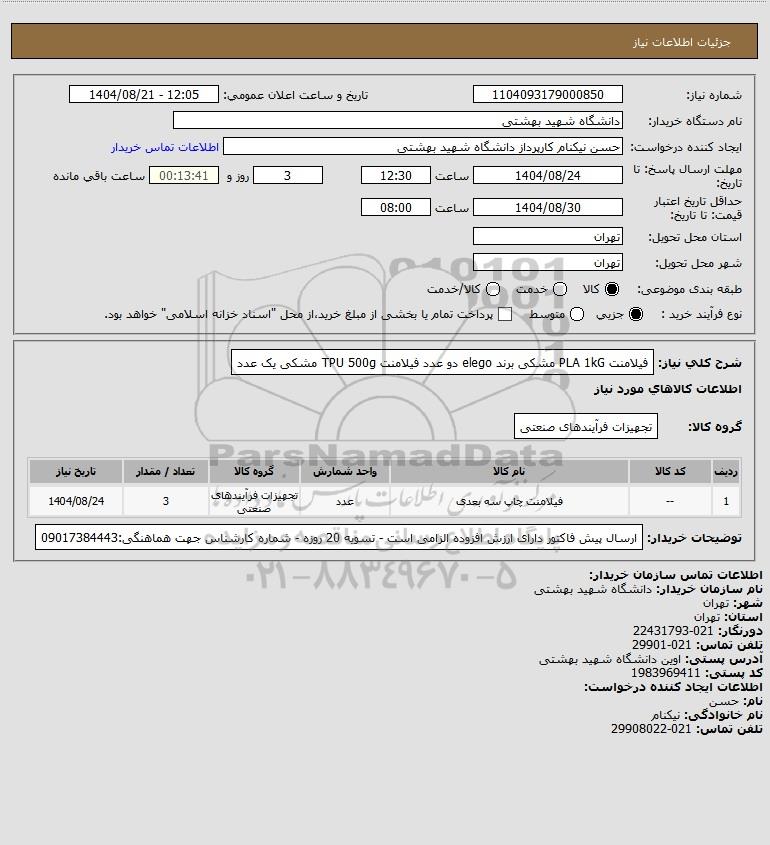Click the requester field حسن نیکنام کارپرداز
This screenshot has width=770, height=845.
(423, 147)
